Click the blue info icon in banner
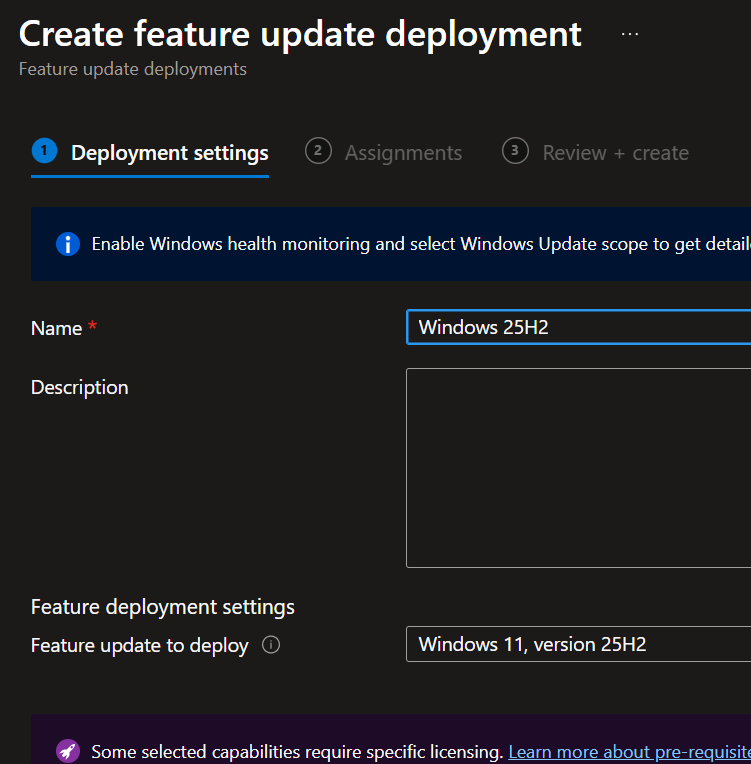Image resolution: width=751 pixels, height=764 pixels. pyautogui.click(x=67, y=244)
